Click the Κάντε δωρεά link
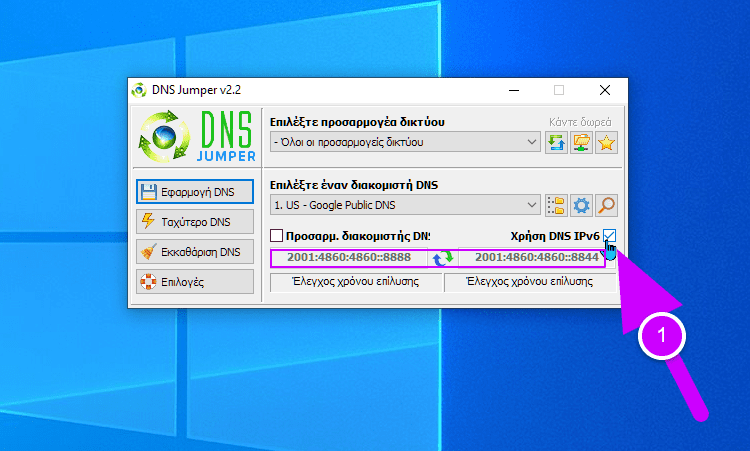 (580, 122)
